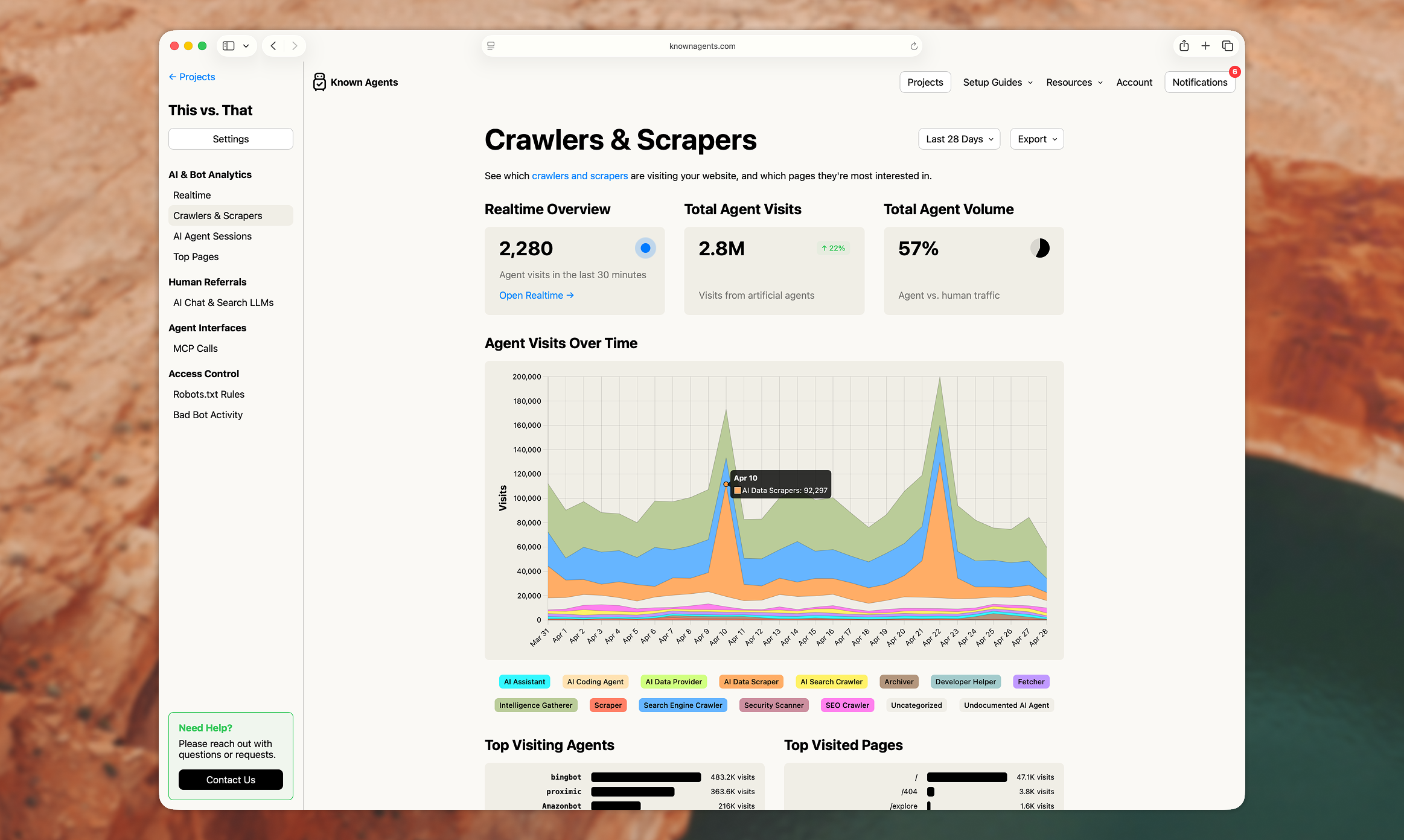Viewport: 1404px width, 840px height.
Task: Reload the page using the refresh icon
Action: click(914, 46)
